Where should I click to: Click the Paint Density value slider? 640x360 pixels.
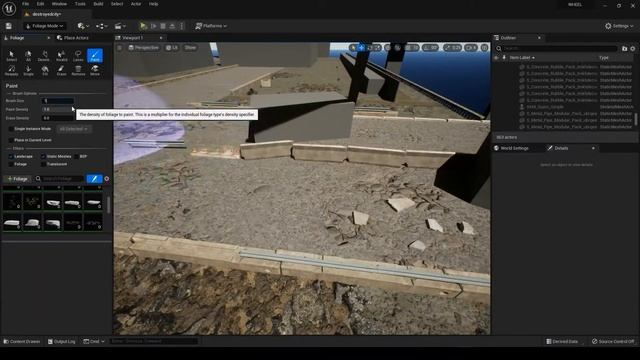coord(58,109)
